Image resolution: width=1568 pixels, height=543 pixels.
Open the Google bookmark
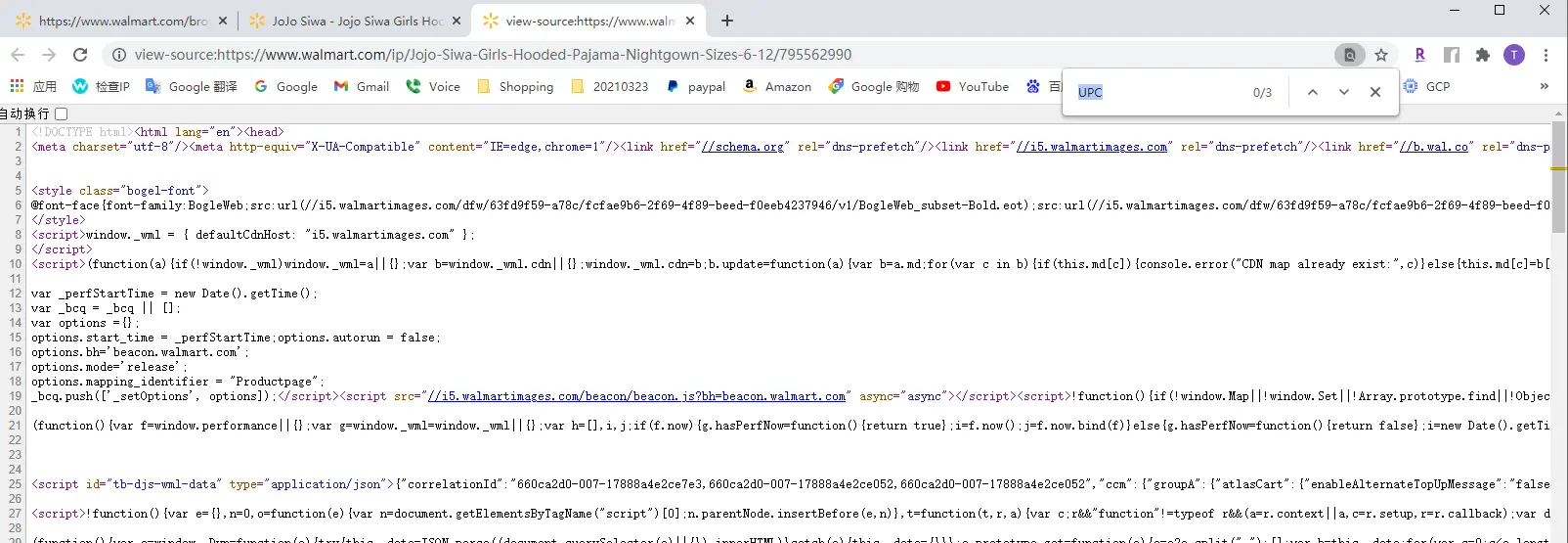(285, 86)
